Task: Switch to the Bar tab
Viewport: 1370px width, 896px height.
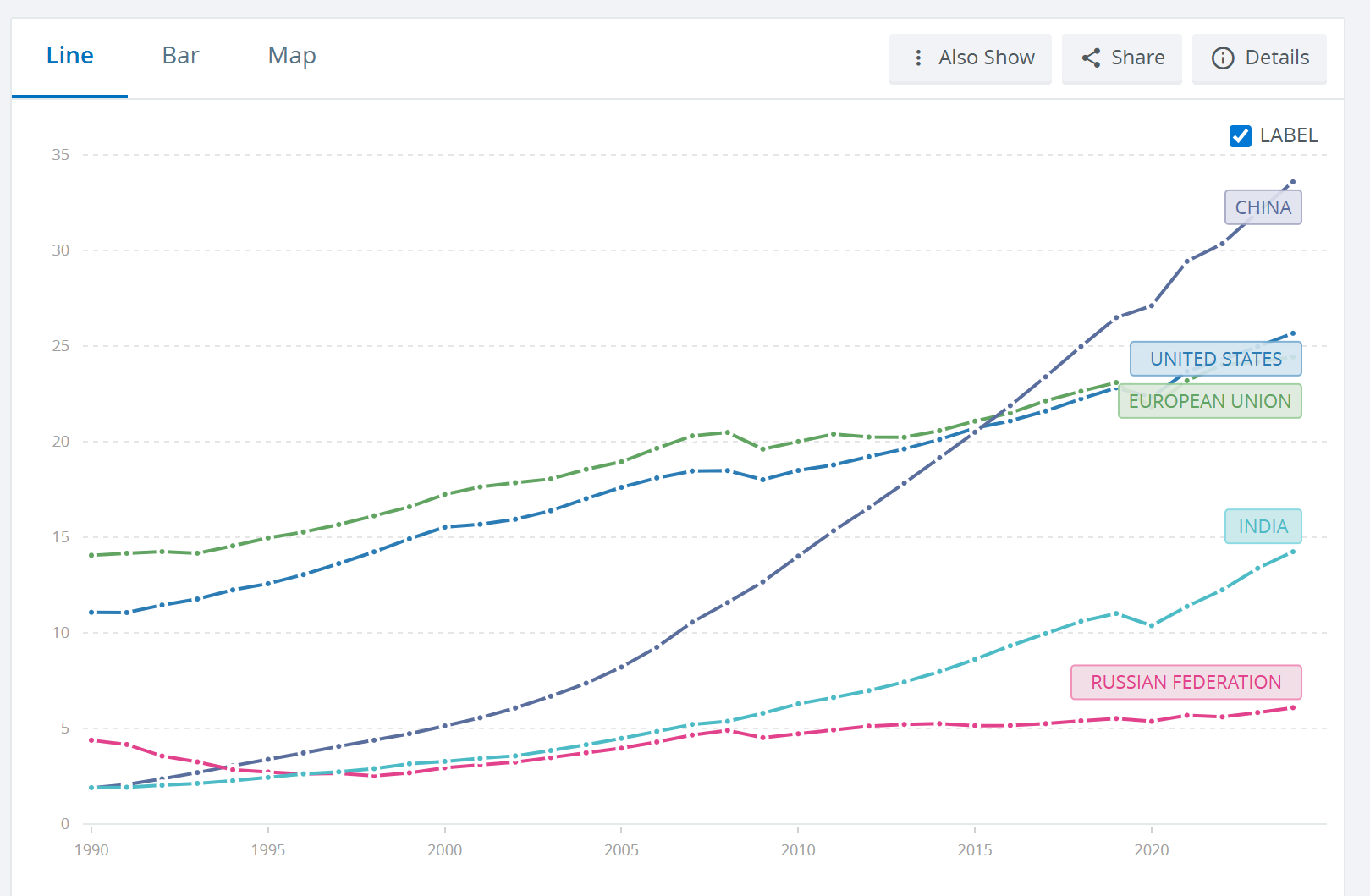Action: point(180,56)
